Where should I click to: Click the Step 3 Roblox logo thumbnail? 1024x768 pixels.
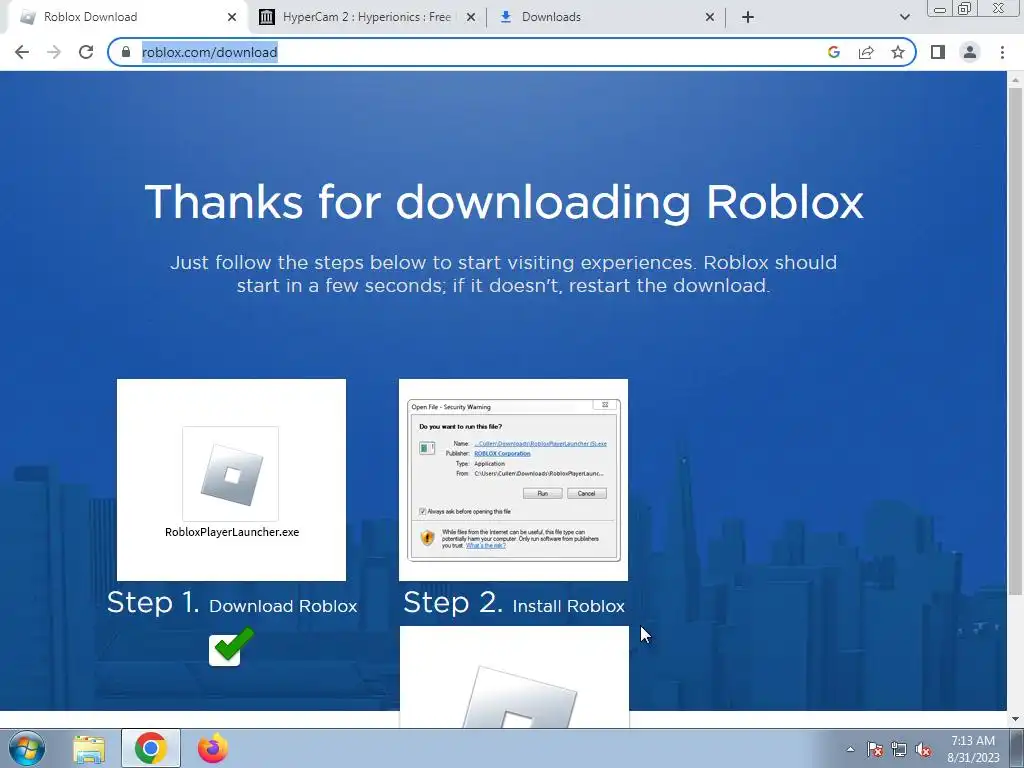(515, 677)
